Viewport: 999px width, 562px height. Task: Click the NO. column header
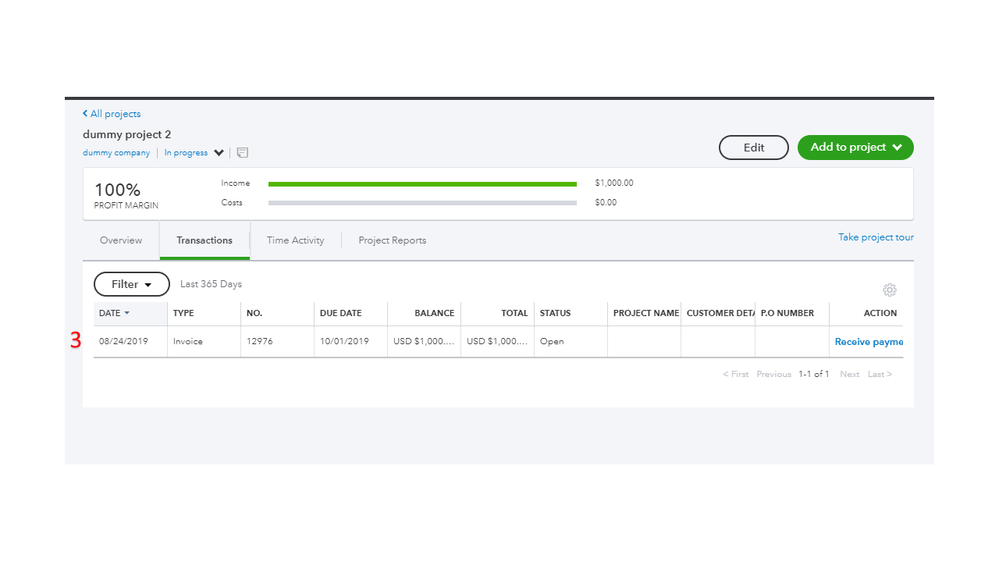[x=277, y=313]
